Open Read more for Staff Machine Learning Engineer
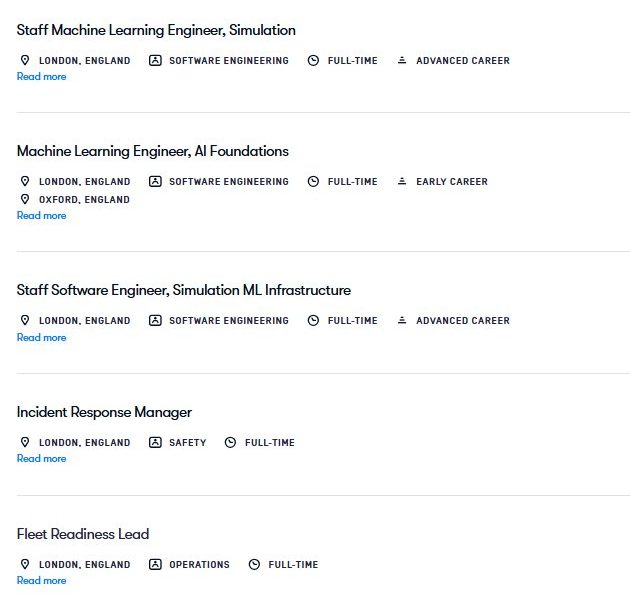Screen dimensions: 630x606 coord(41,77)
